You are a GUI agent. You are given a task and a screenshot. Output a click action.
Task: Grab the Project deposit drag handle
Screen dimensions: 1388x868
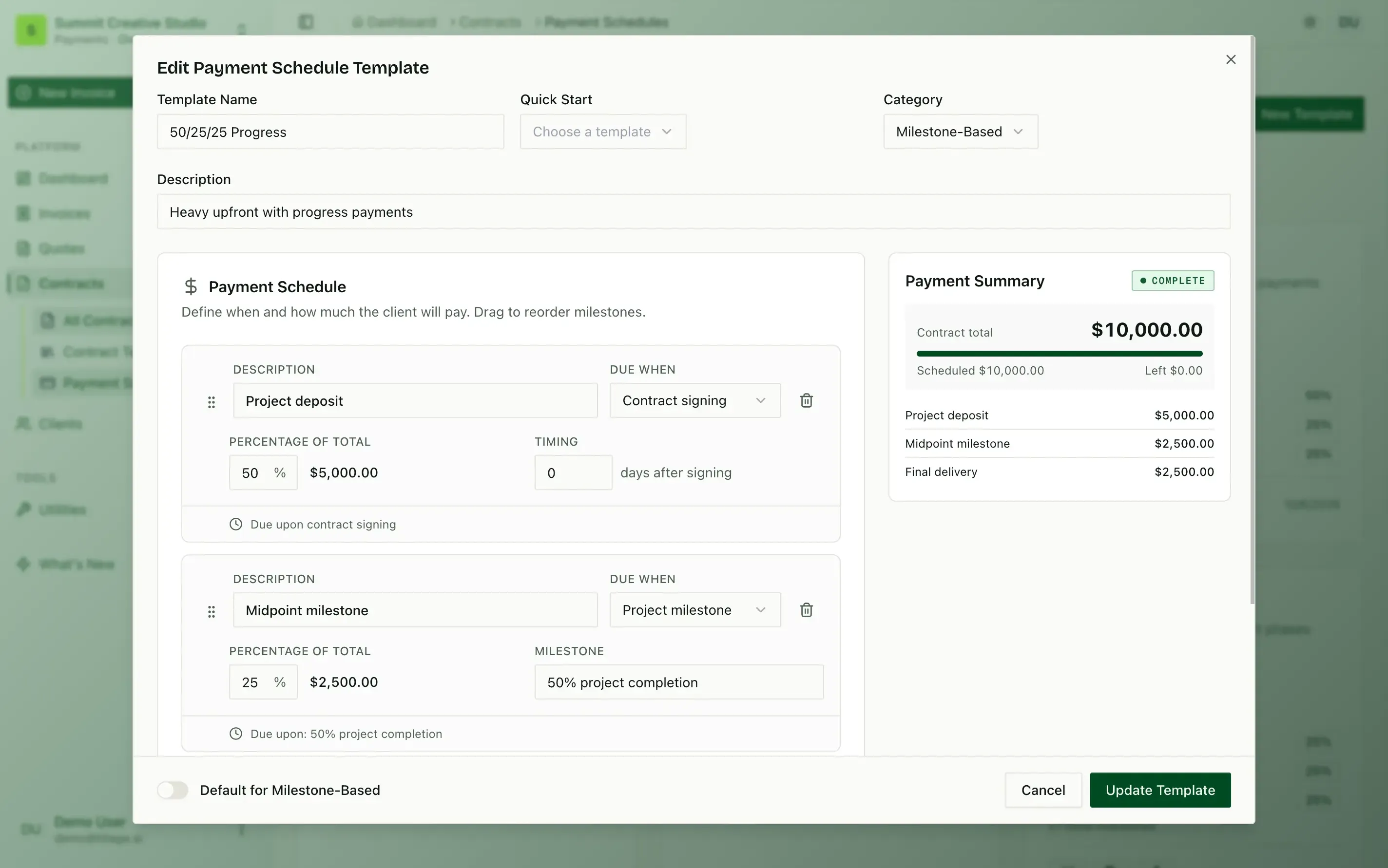212,402
